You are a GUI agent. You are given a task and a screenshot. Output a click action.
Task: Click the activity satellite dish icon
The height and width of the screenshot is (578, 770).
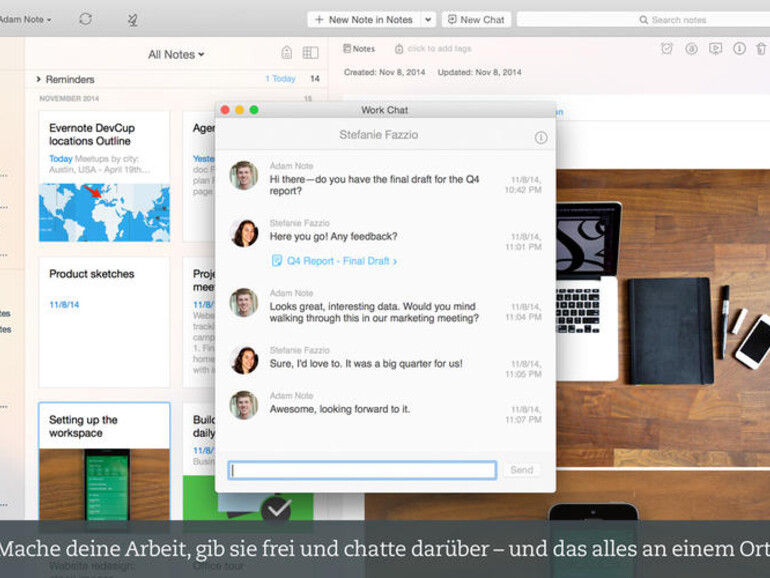click(133, 20)
